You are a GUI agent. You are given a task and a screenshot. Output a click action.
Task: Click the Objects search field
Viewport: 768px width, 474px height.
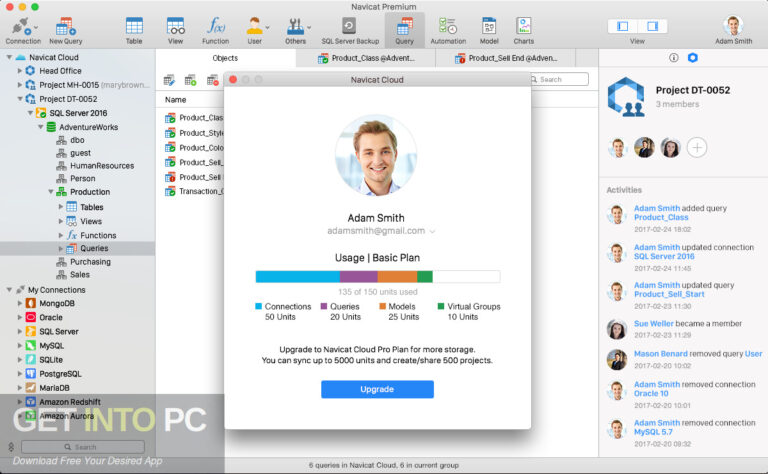click(x=558, y=79)
